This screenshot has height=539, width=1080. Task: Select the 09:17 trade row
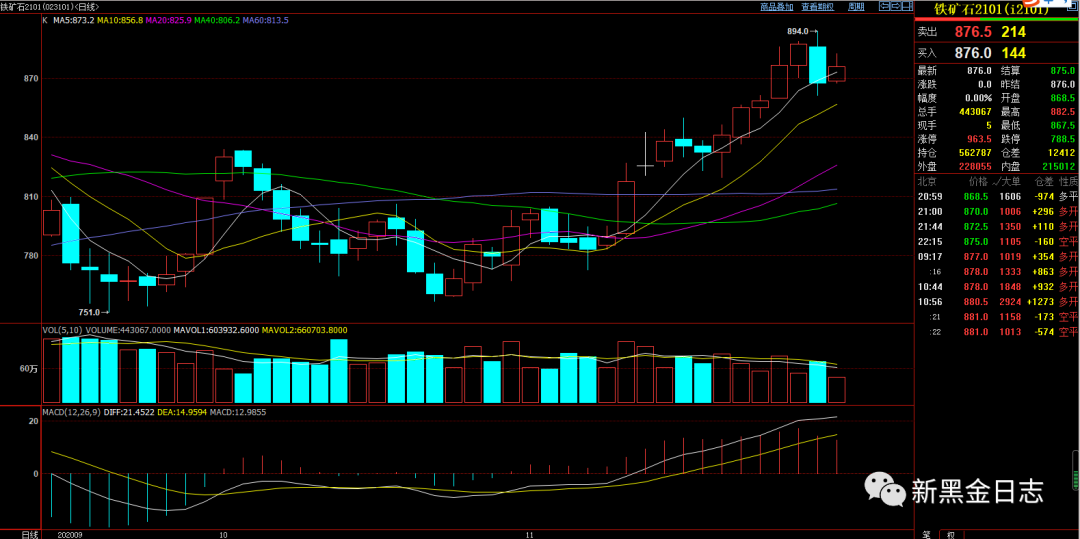[997, 257]
